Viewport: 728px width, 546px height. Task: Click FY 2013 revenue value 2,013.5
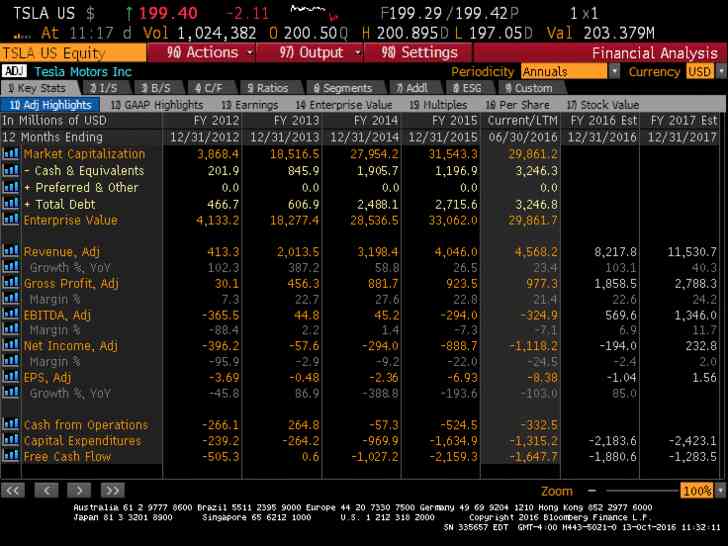pos(298,252)
